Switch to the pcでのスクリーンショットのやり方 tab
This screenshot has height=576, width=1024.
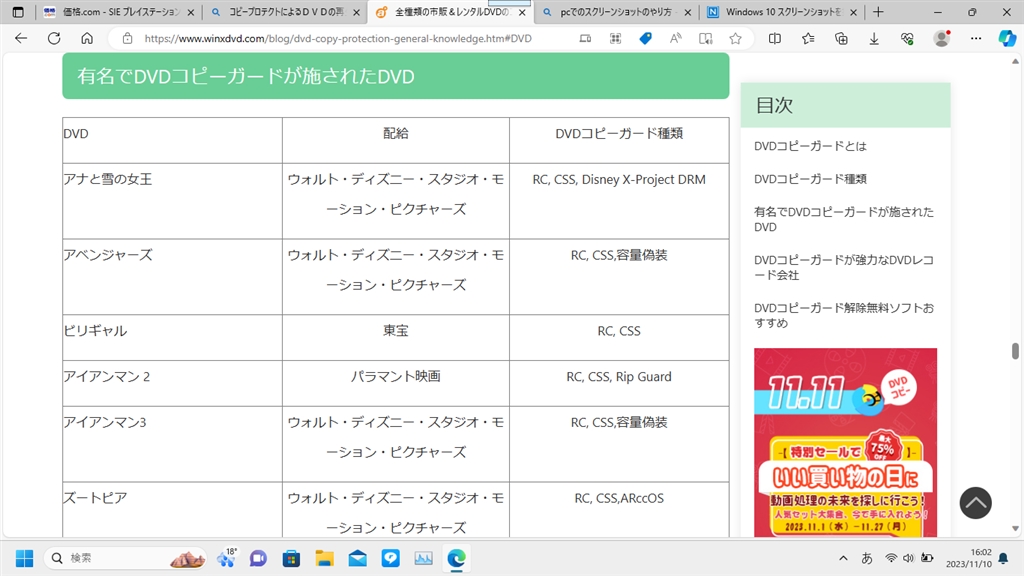617,12
